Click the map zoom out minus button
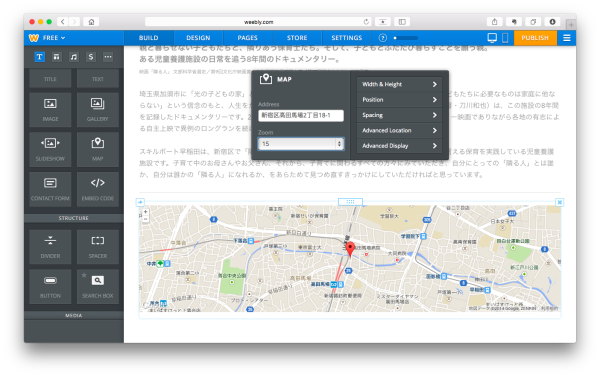This screenshot has height=377, width=600. point(145,219)
